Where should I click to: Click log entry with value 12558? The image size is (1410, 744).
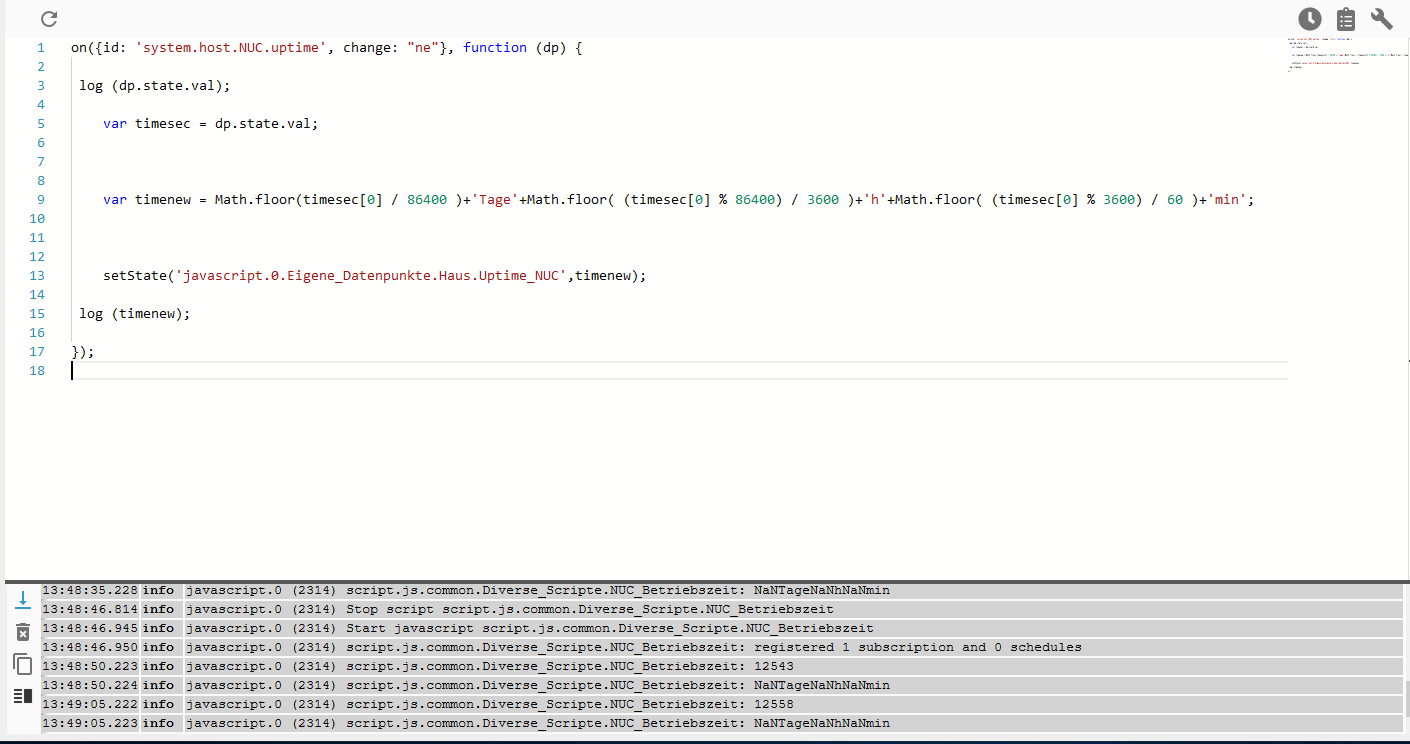coord(721,704)
